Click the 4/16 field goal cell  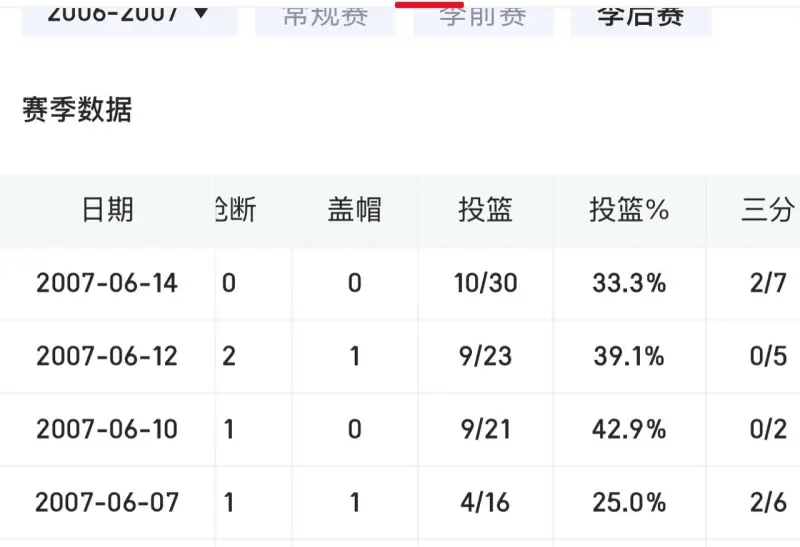coord(485,503)
